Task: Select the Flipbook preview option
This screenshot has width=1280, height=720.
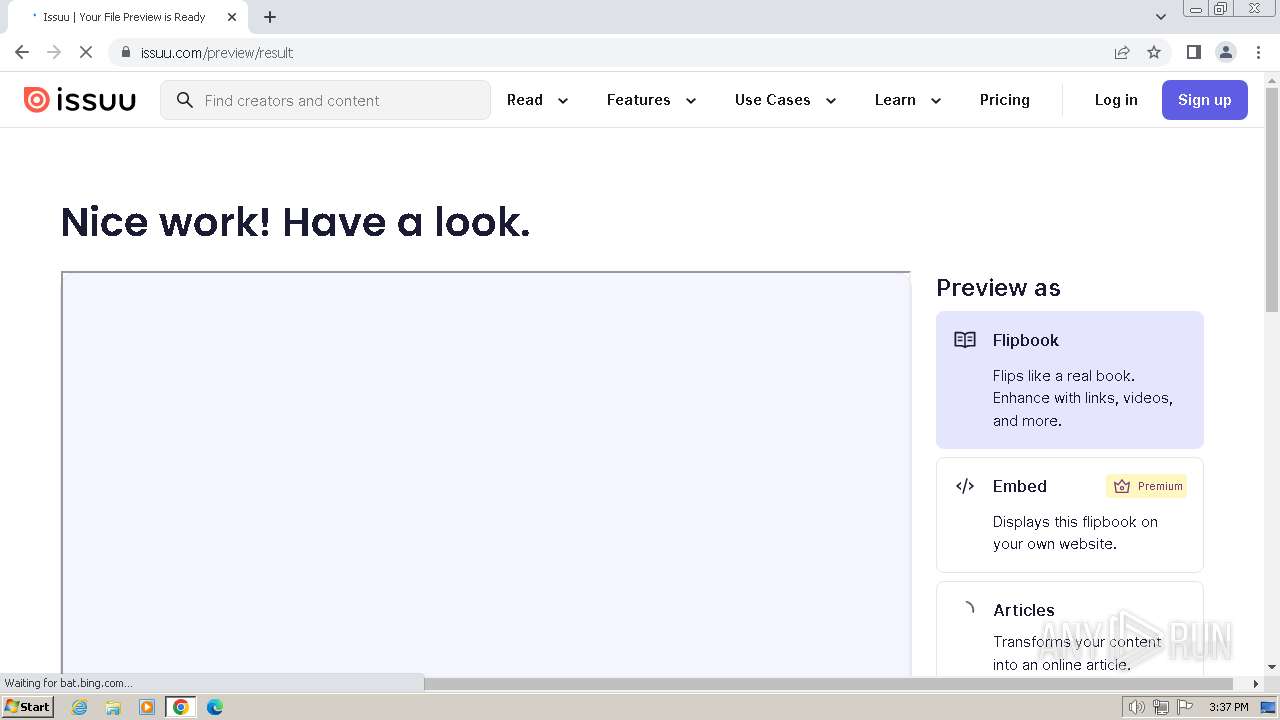Action: click(1070, 380)
